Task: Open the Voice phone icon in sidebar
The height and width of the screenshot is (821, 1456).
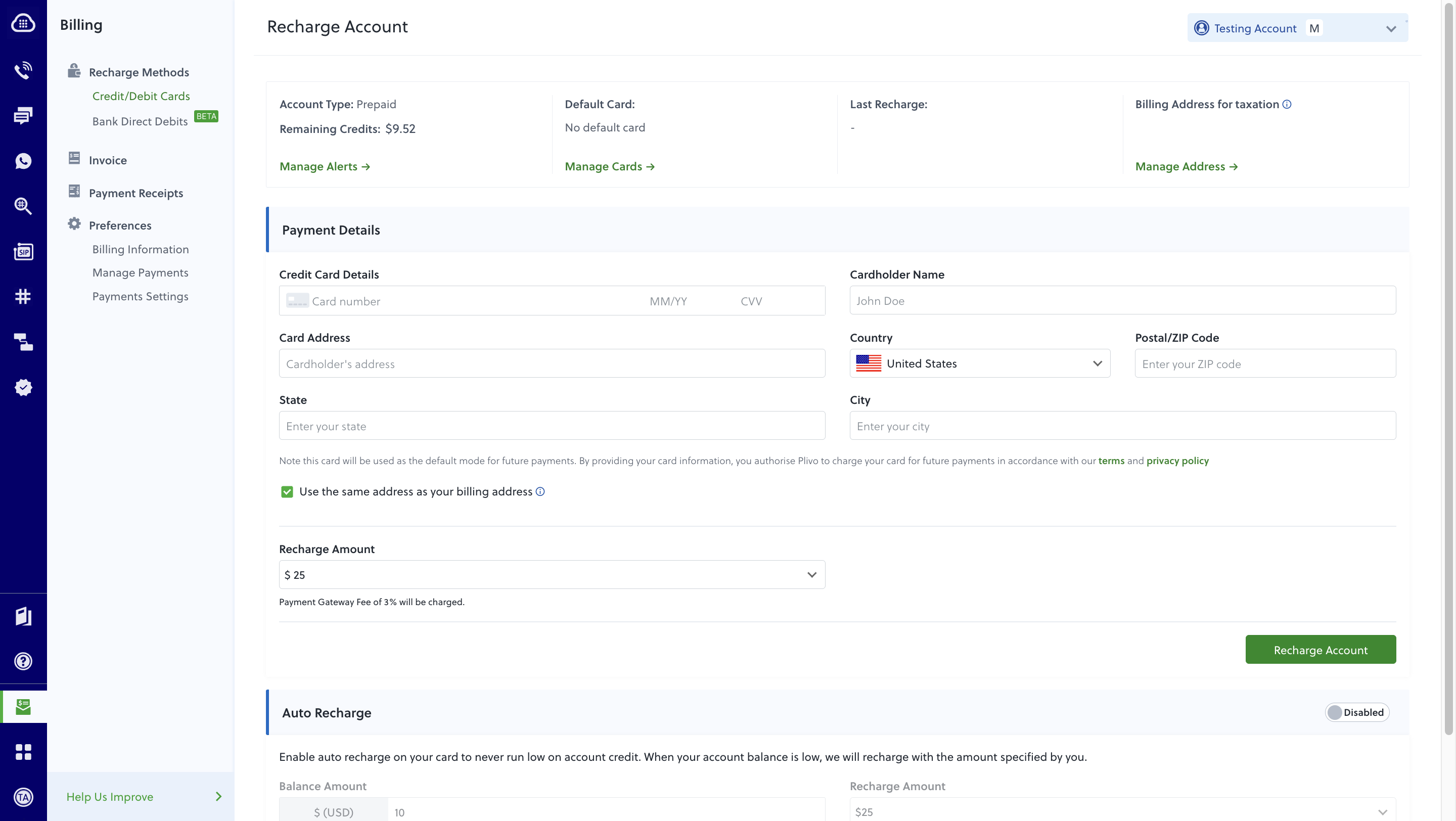Action: (x=23, y=71)
